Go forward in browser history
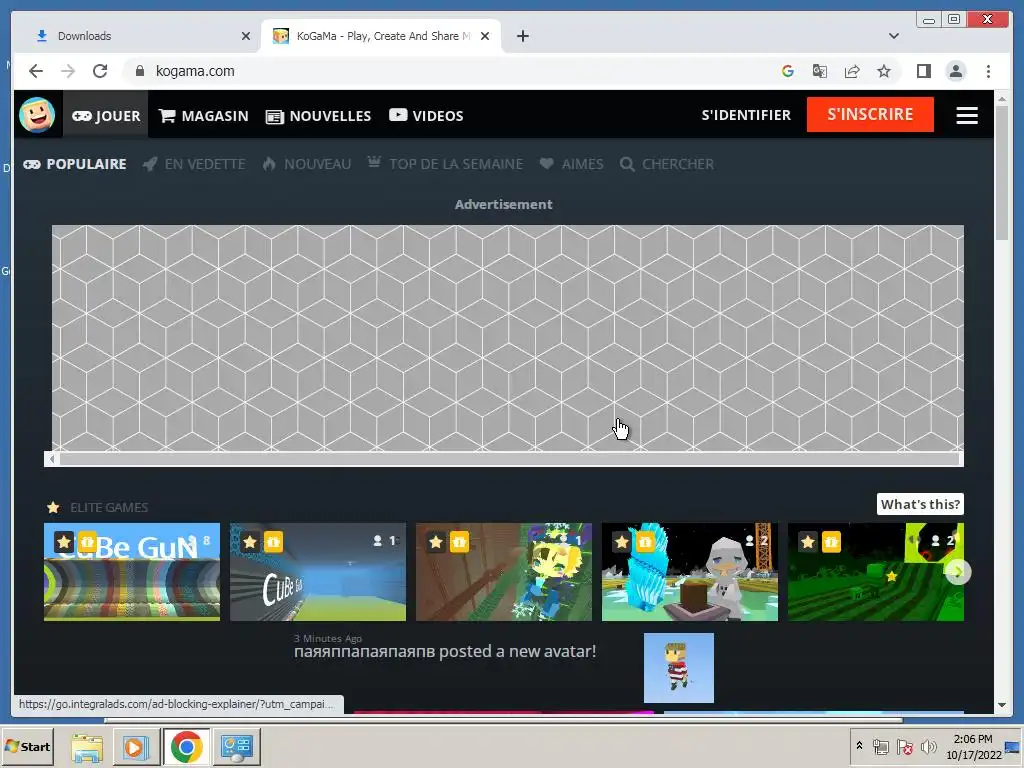 [68, 71]
